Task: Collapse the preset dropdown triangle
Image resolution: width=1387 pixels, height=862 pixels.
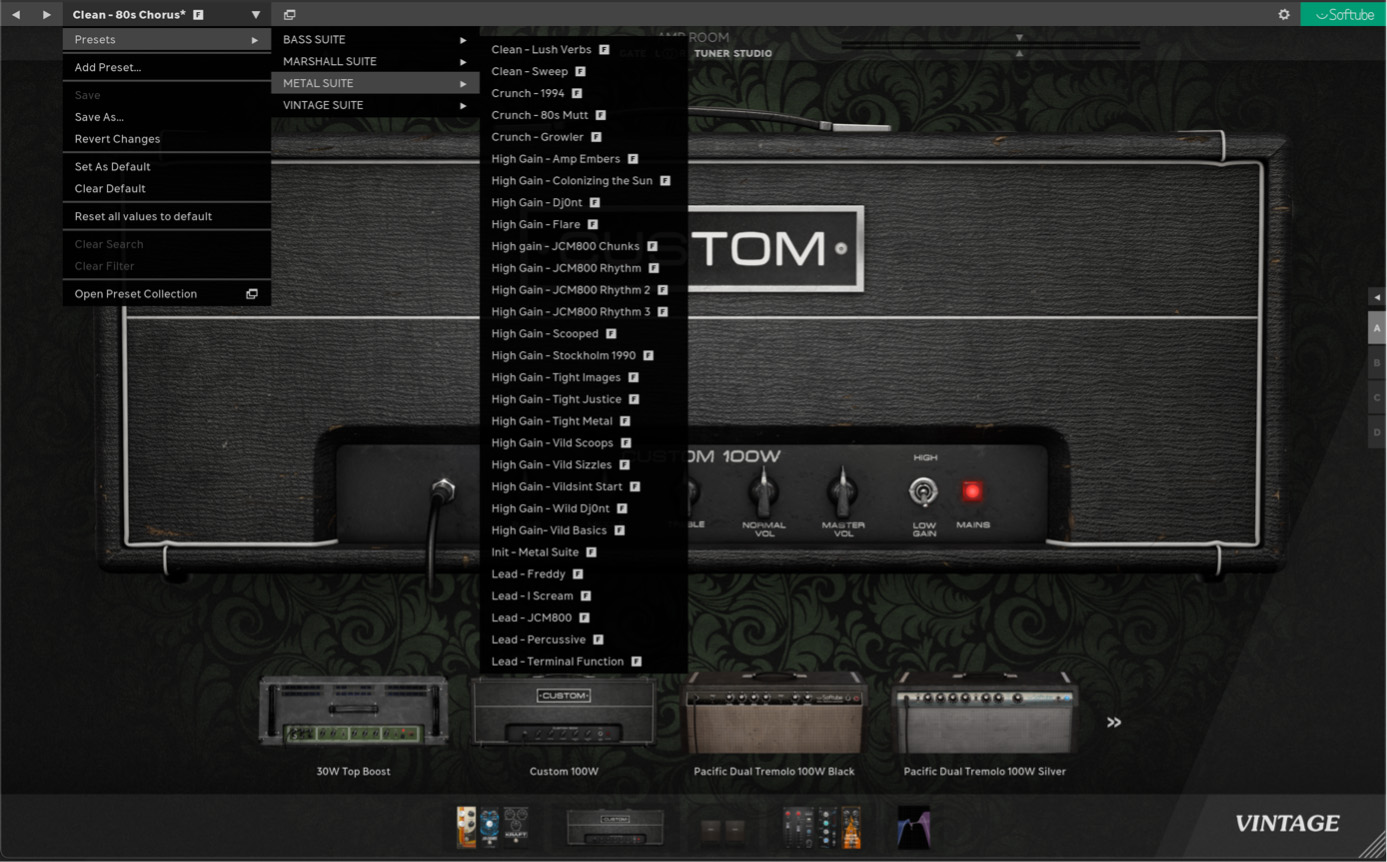Action: 256,14
